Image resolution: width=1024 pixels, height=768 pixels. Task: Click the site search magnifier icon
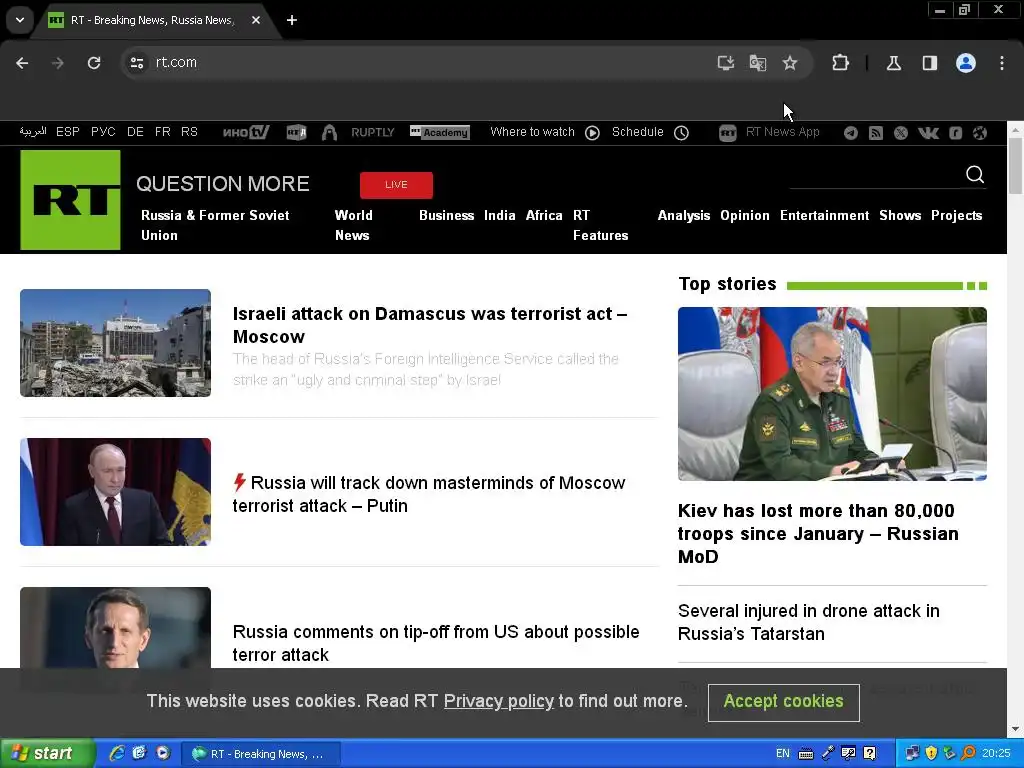pyautogui.click(x=975, y=174)
